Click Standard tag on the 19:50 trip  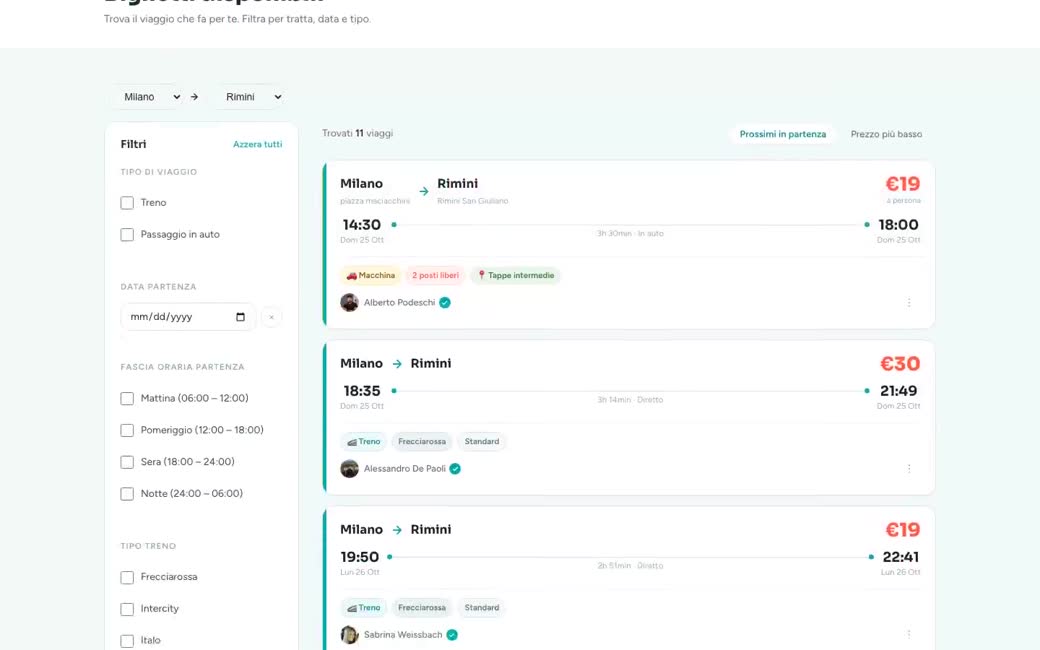[x=482, y=608]
